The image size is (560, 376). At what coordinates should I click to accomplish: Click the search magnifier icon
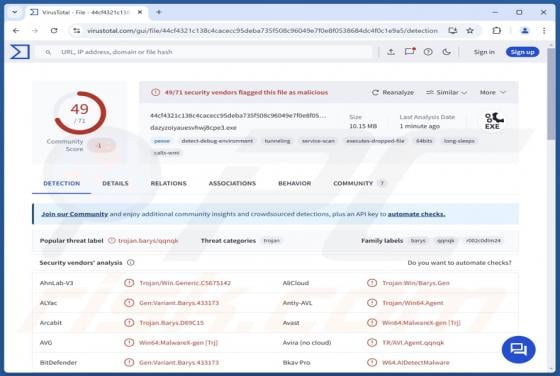pos(48,52)
